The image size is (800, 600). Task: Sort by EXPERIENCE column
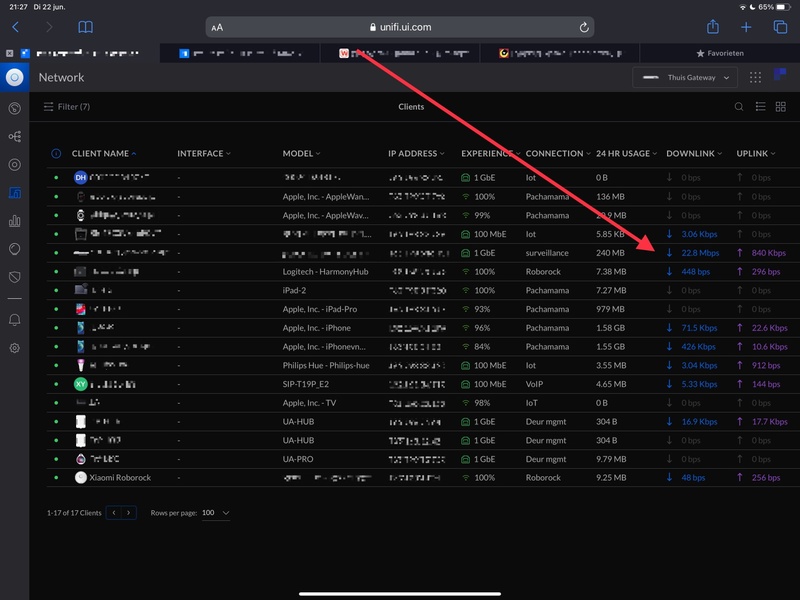click(490, 154)
